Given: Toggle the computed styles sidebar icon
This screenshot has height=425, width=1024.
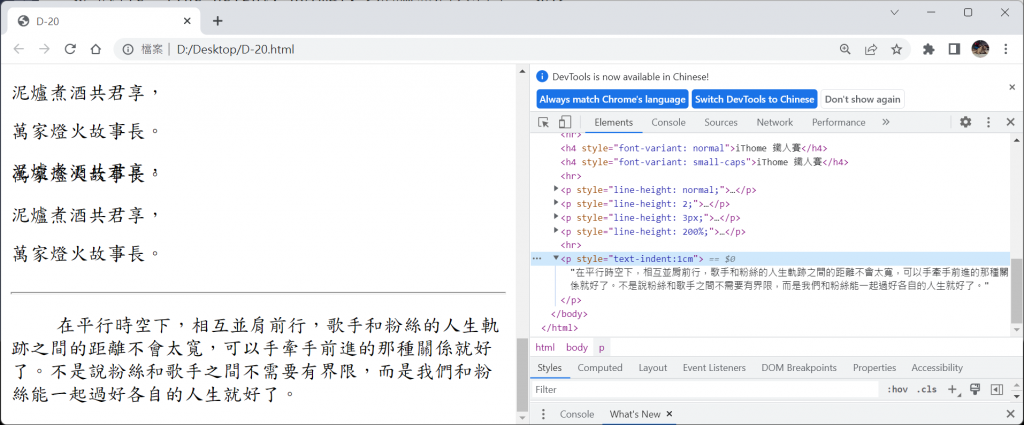Looking at the screenshot, I should point(997,390).
